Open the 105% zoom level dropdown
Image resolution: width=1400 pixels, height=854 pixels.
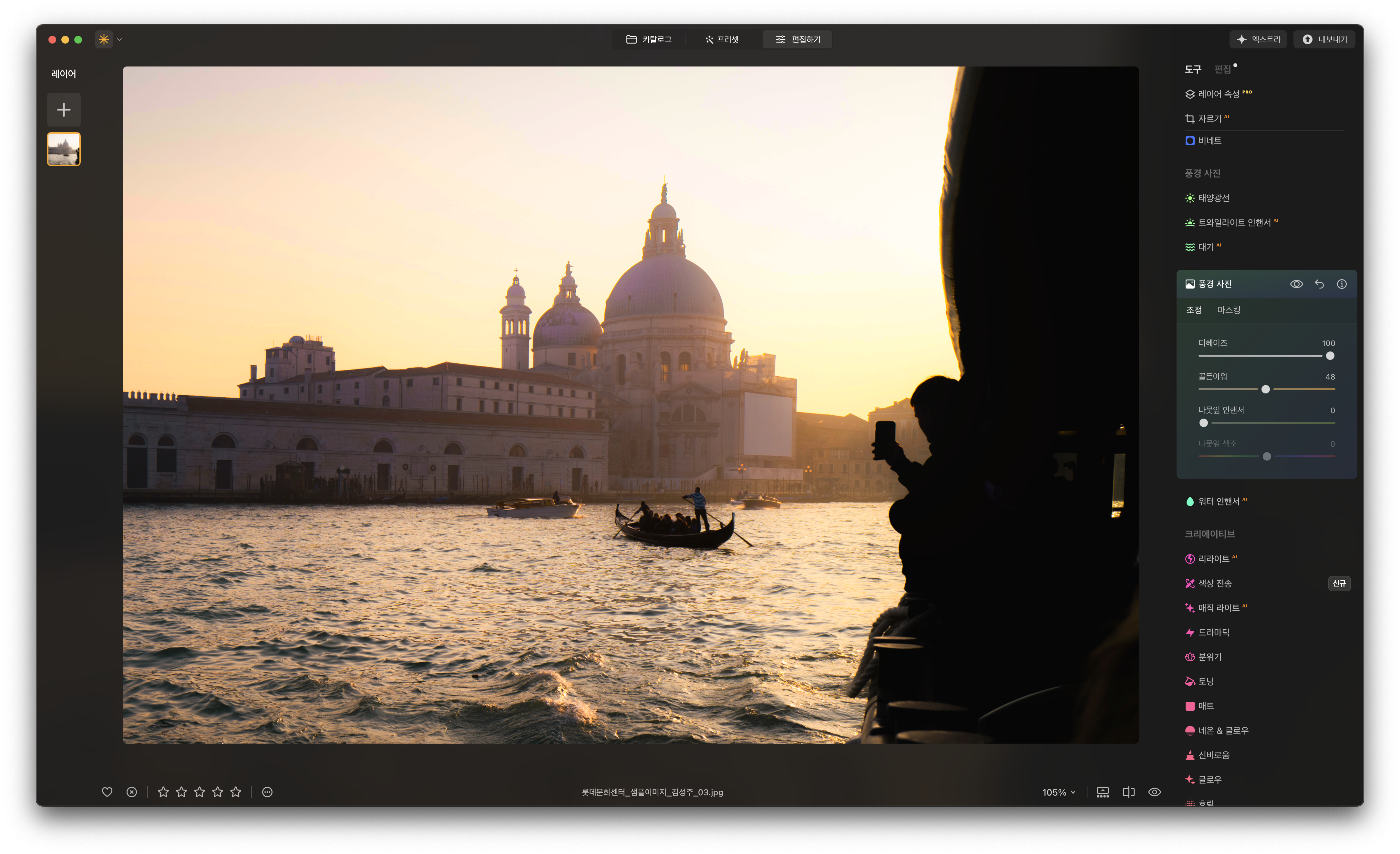click(1058, 792)
